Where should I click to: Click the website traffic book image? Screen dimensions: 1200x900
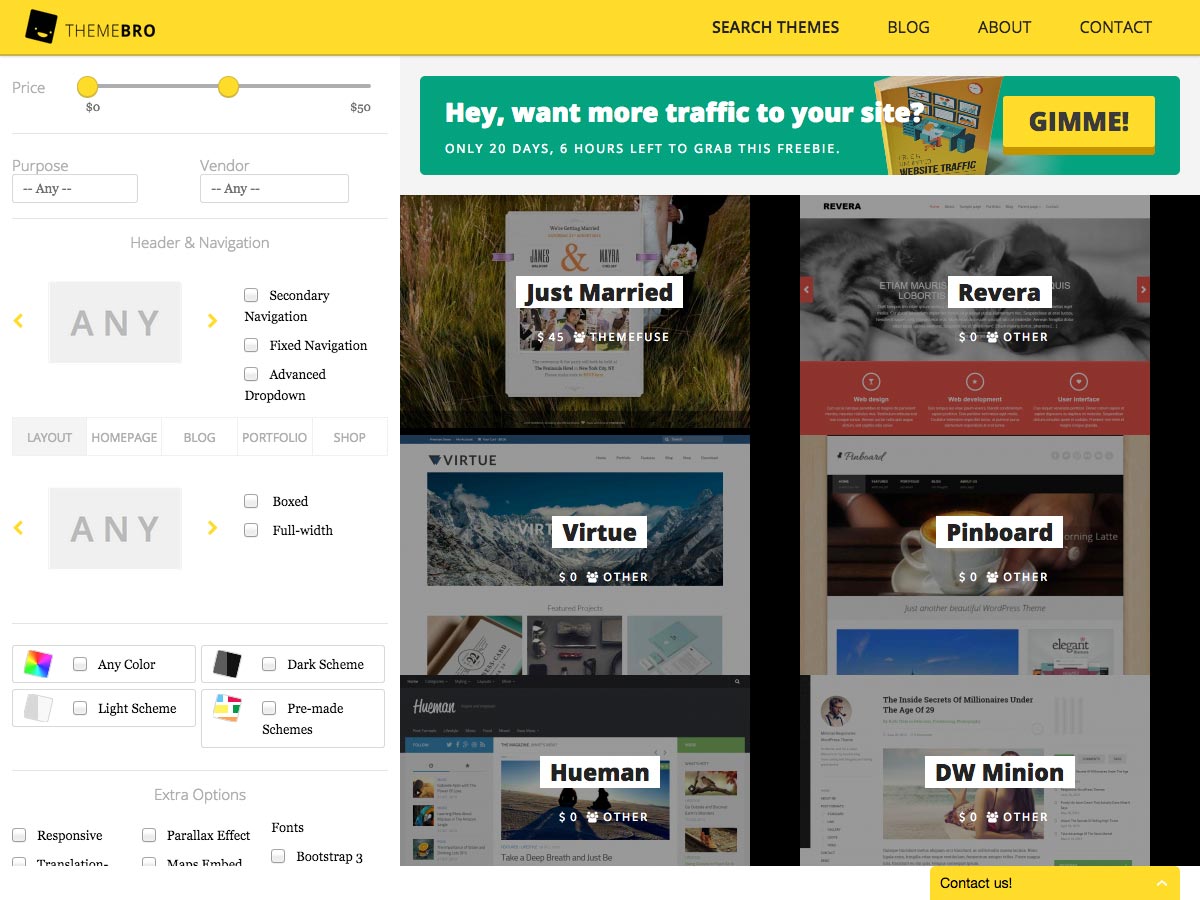coord(937,127)
